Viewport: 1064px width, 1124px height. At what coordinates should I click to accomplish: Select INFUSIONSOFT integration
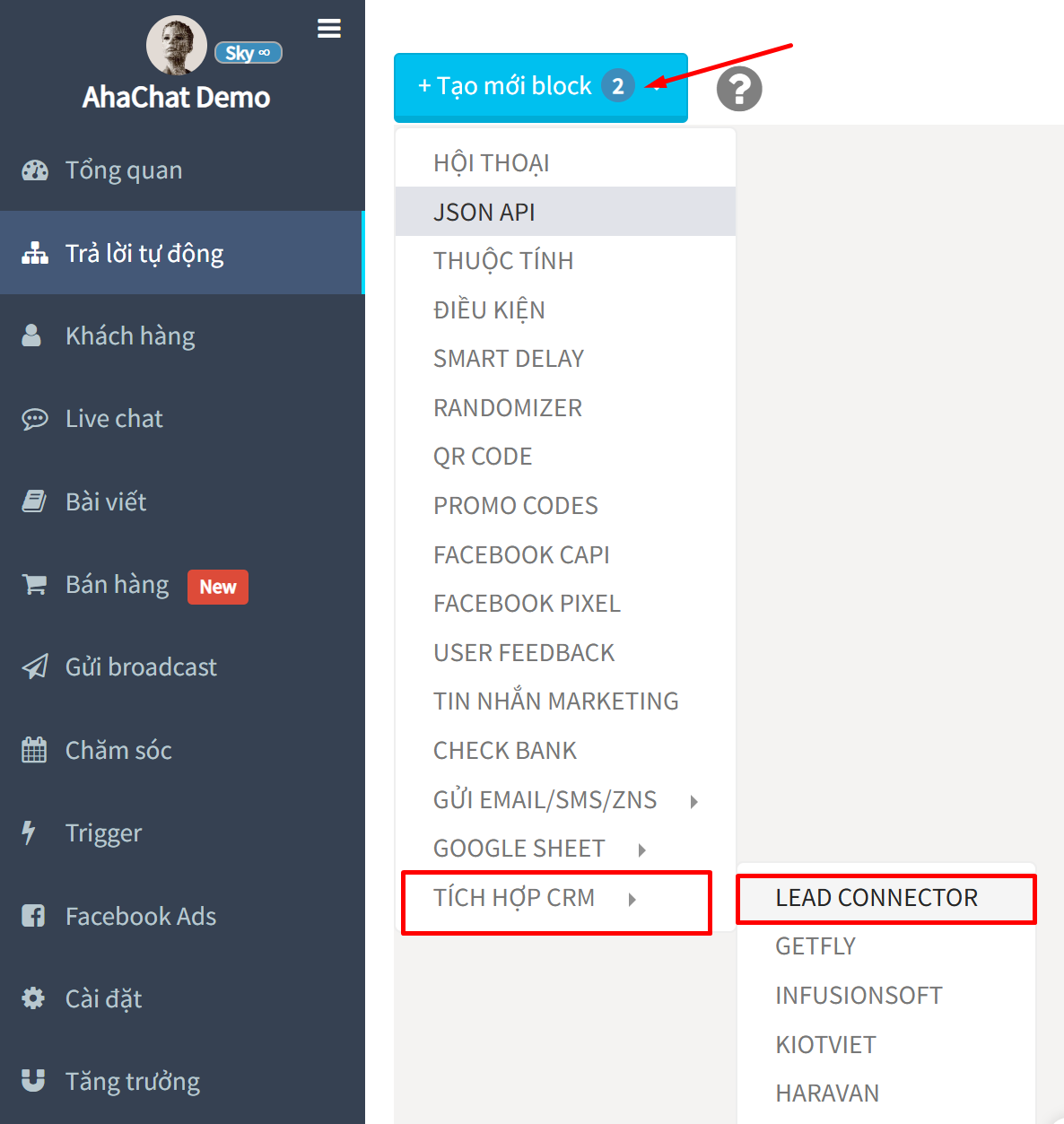click(886, 996)
